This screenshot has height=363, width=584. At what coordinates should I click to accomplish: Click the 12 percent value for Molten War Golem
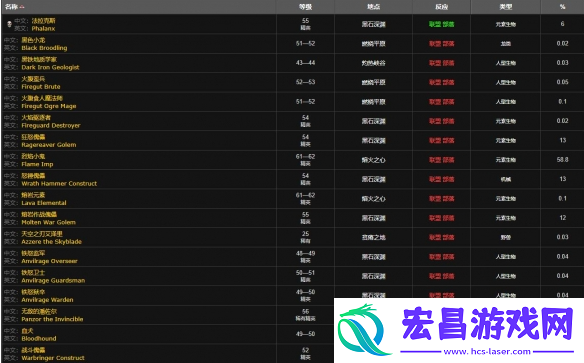pyautogui.click(x=562, y=218)
